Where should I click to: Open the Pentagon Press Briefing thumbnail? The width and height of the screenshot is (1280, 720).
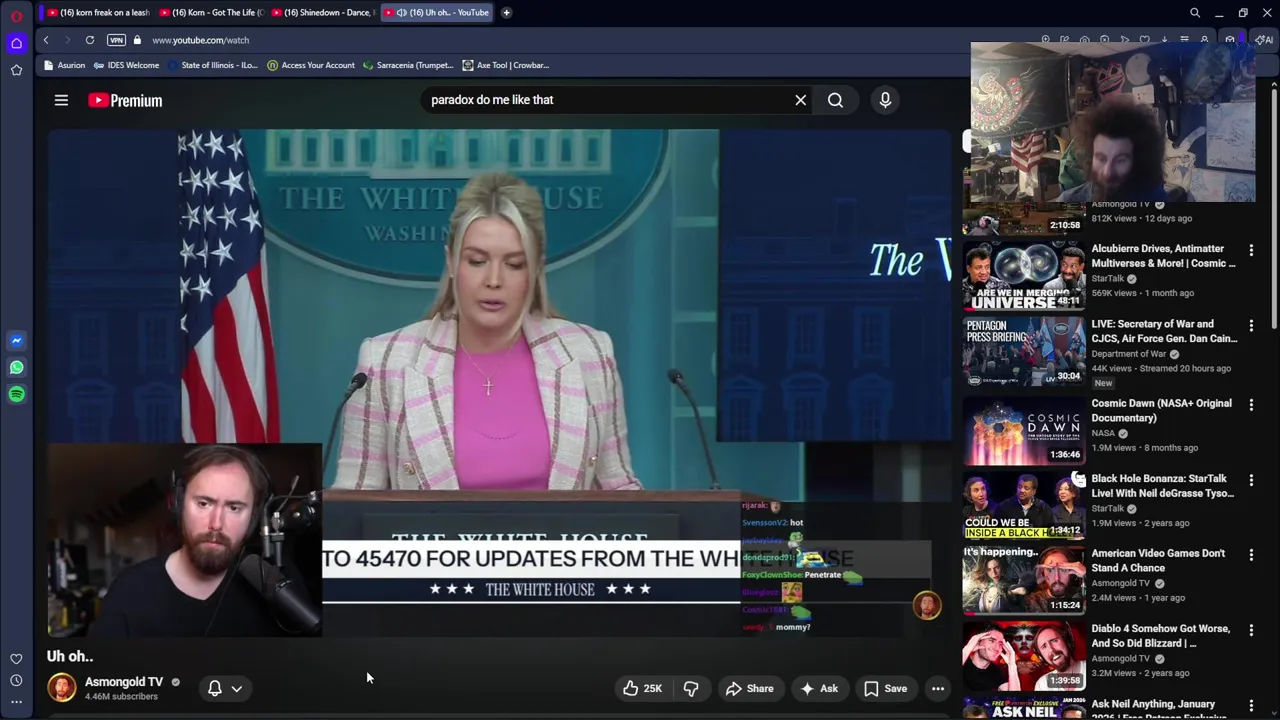pos(1024,351)
